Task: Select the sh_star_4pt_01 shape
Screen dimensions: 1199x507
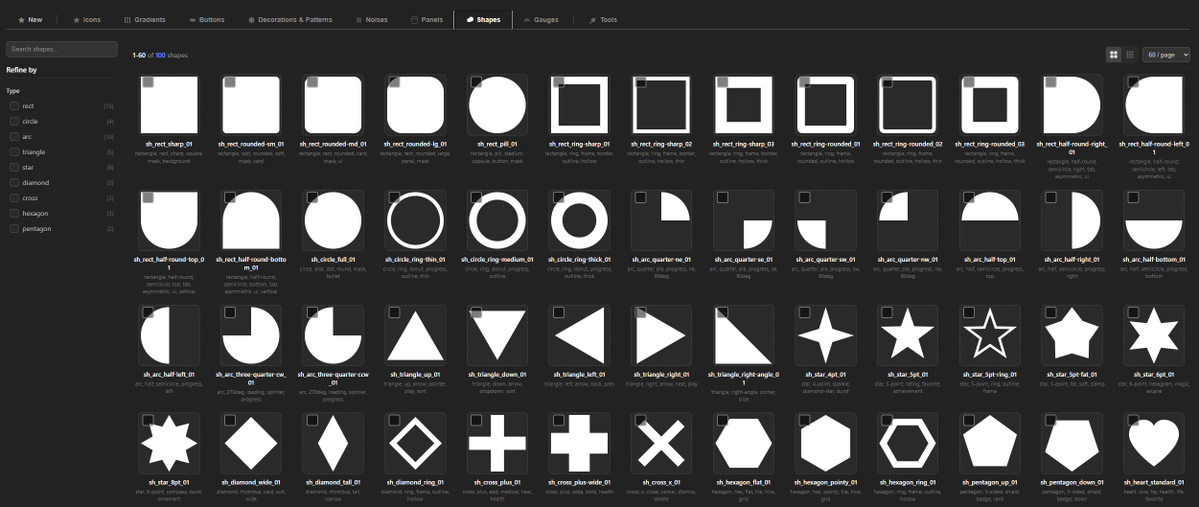Action: (x=825, y=335)
